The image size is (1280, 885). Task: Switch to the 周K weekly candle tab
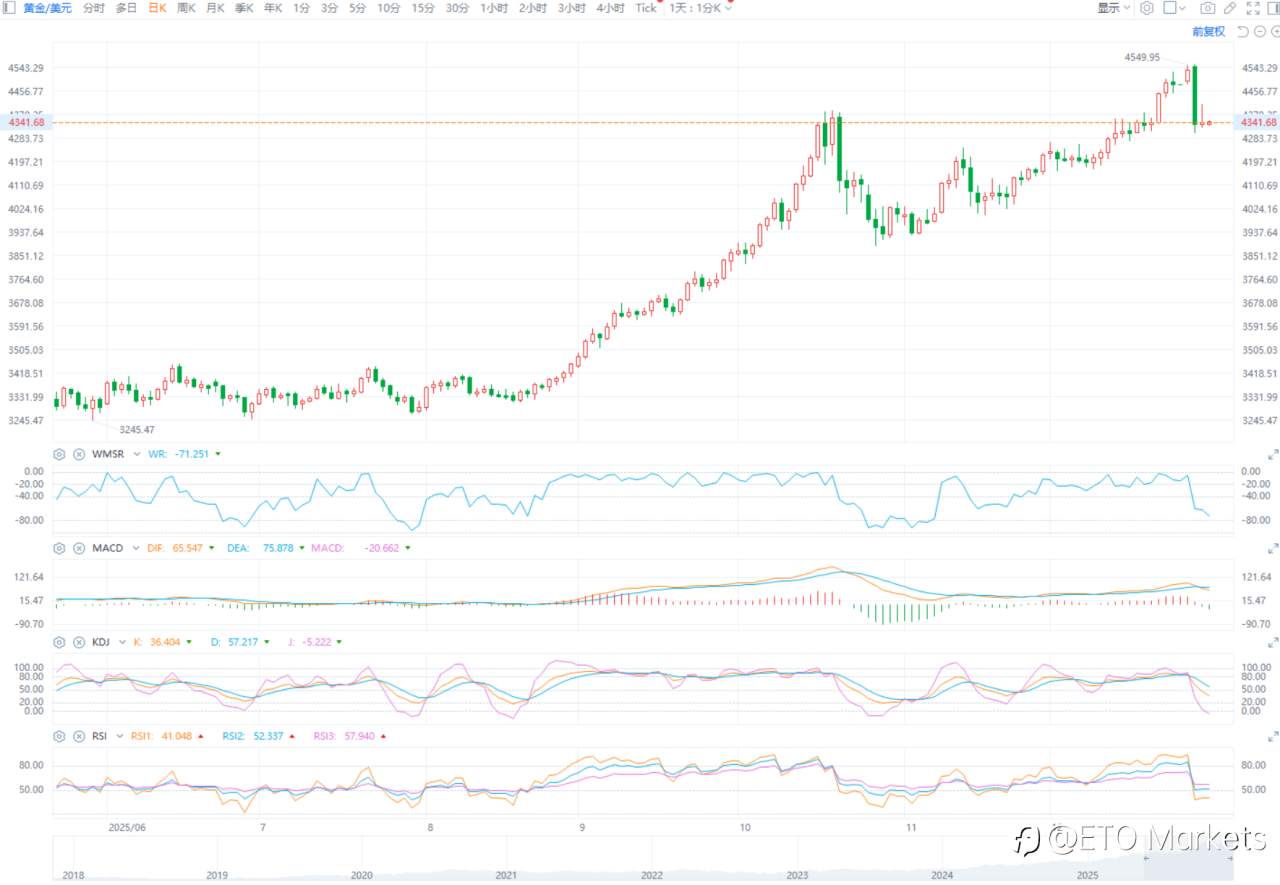click(x=184, y=8)
